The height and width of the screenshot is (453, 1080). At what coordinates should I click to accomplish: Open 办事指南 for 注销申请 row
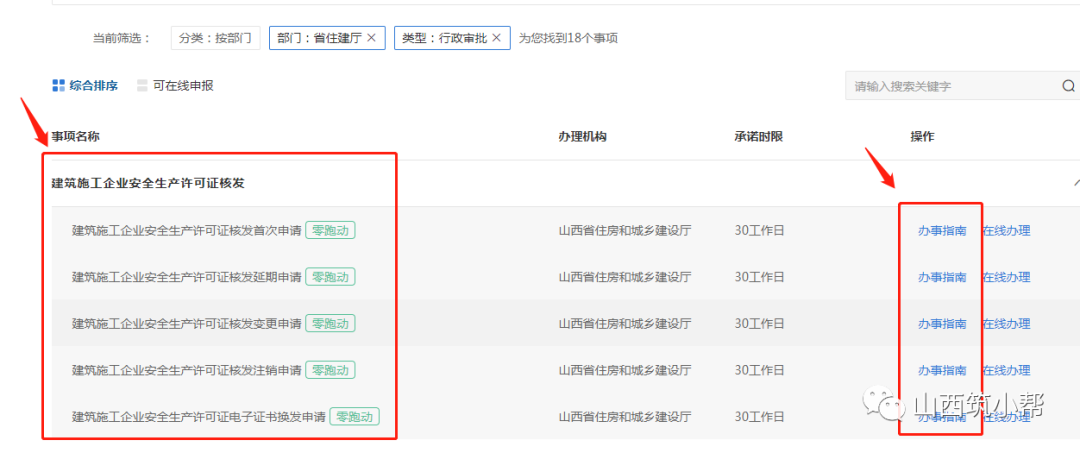coord(942,370)
